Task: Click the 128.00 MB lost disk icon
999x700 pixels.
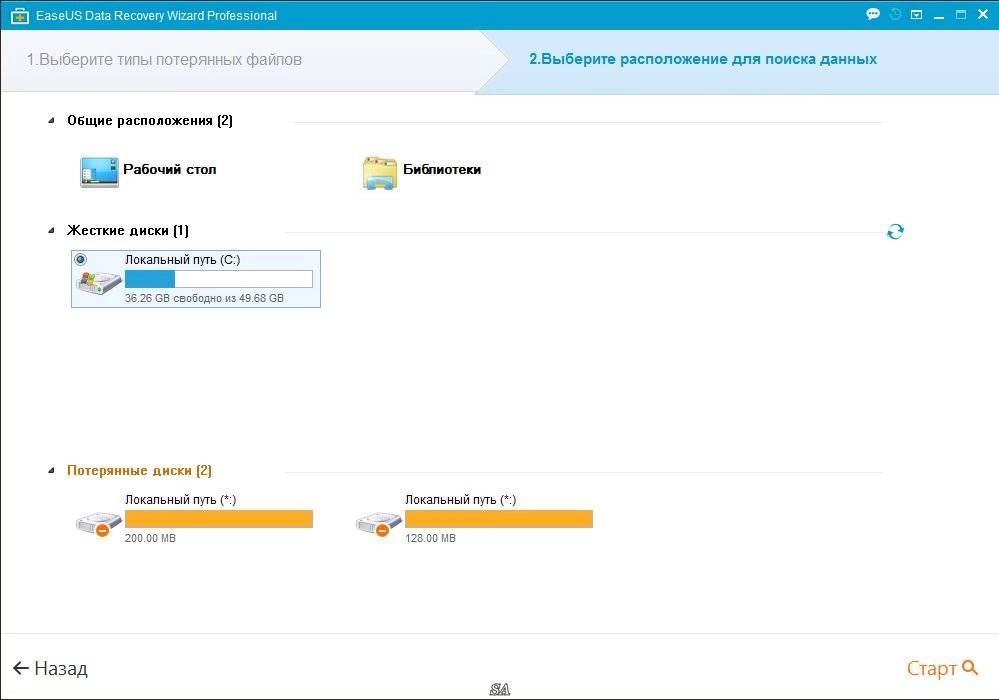Action: pos(378,524)
